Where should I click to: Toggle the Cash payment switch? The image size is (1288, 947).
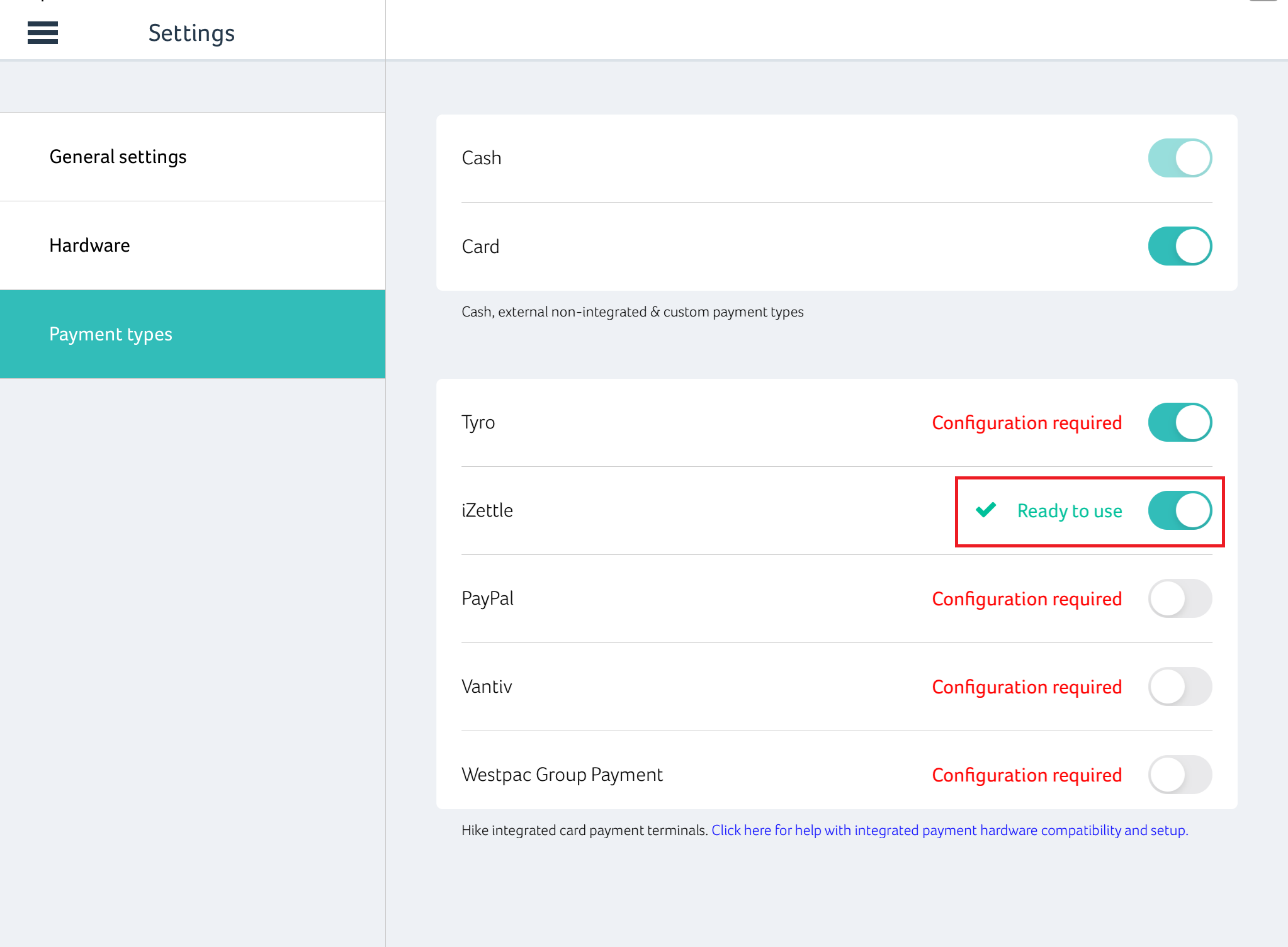(1179, 158)
